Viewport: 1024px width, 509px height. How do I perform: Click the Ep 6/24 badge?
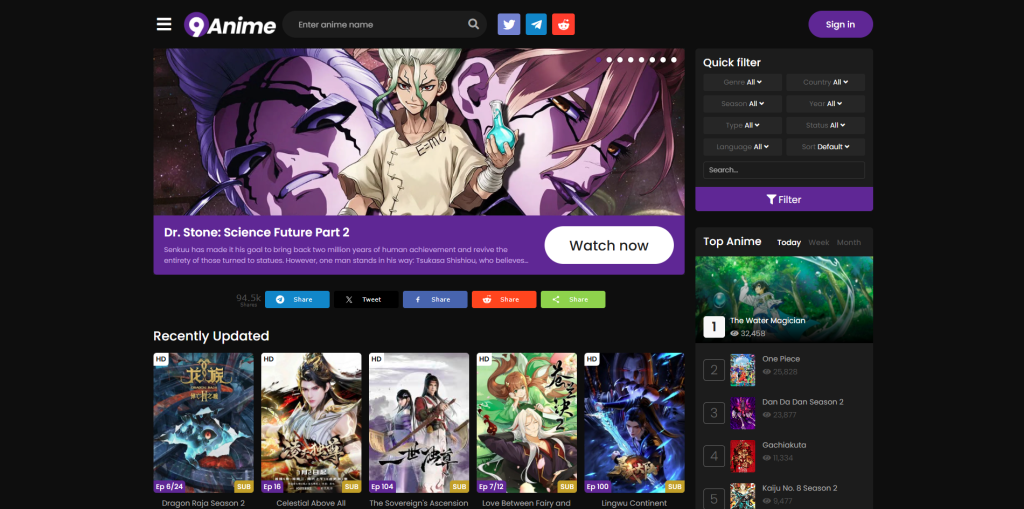pyautogui.click(x=168, y=487)
